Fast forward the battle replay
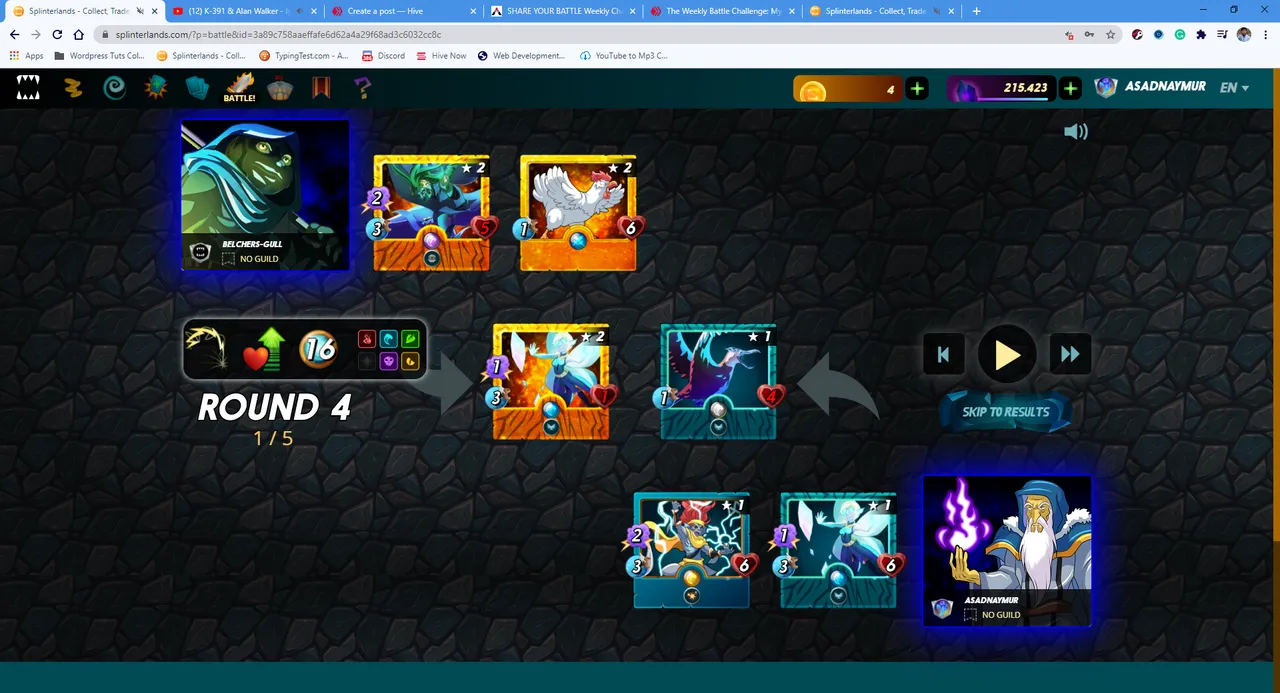The width and height of the screenshot is (1280, 693). click(1070, 354)
